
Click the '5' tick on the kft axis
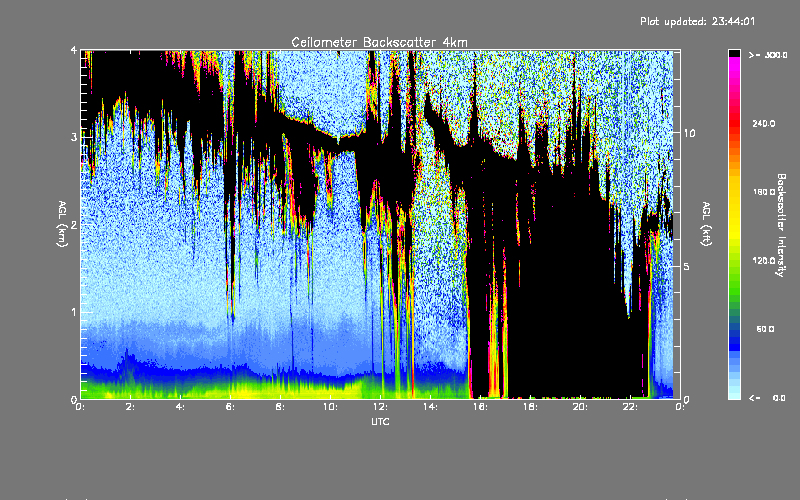point(687,266)
